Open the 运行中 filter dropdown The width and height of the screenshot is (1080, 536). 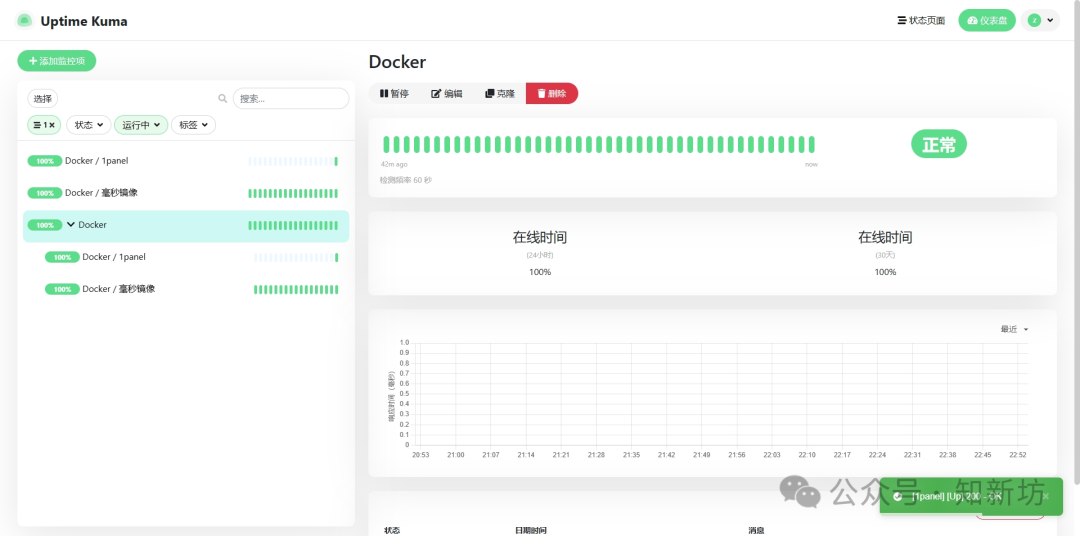point(141,125)
